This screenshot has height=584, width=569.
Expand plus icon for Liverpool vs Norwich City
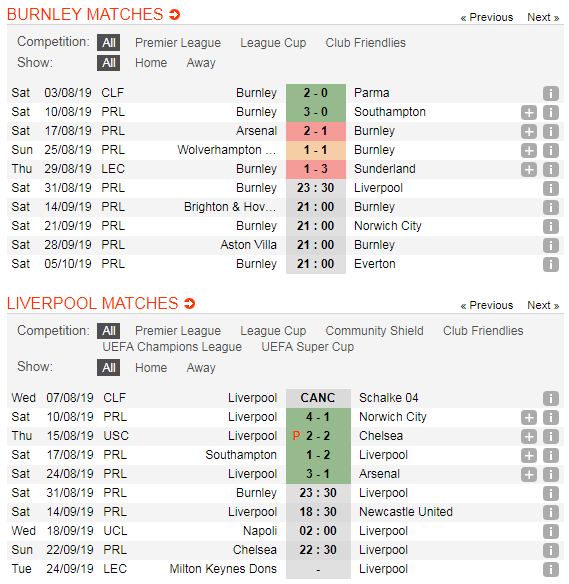(528, 417)
